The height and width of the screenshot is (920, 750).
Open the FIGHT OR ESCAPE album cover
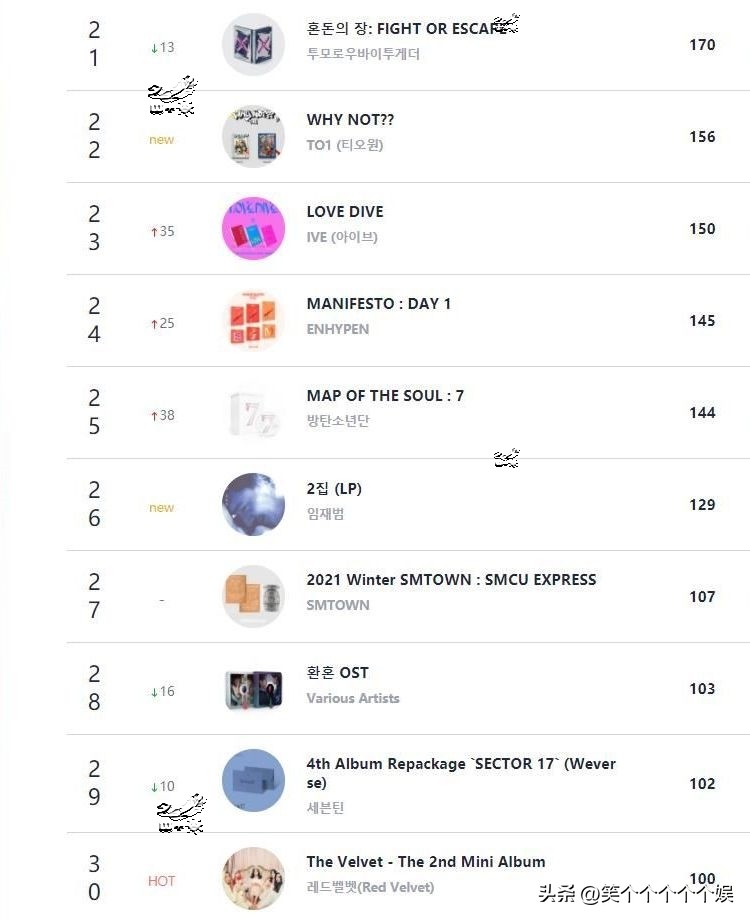pos(253,45)
